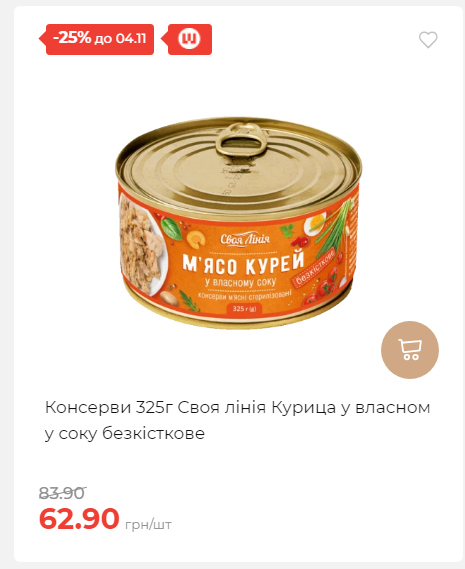Click the crossed-out old price 83.90
465x569 pixels.
tap(62, 493)
